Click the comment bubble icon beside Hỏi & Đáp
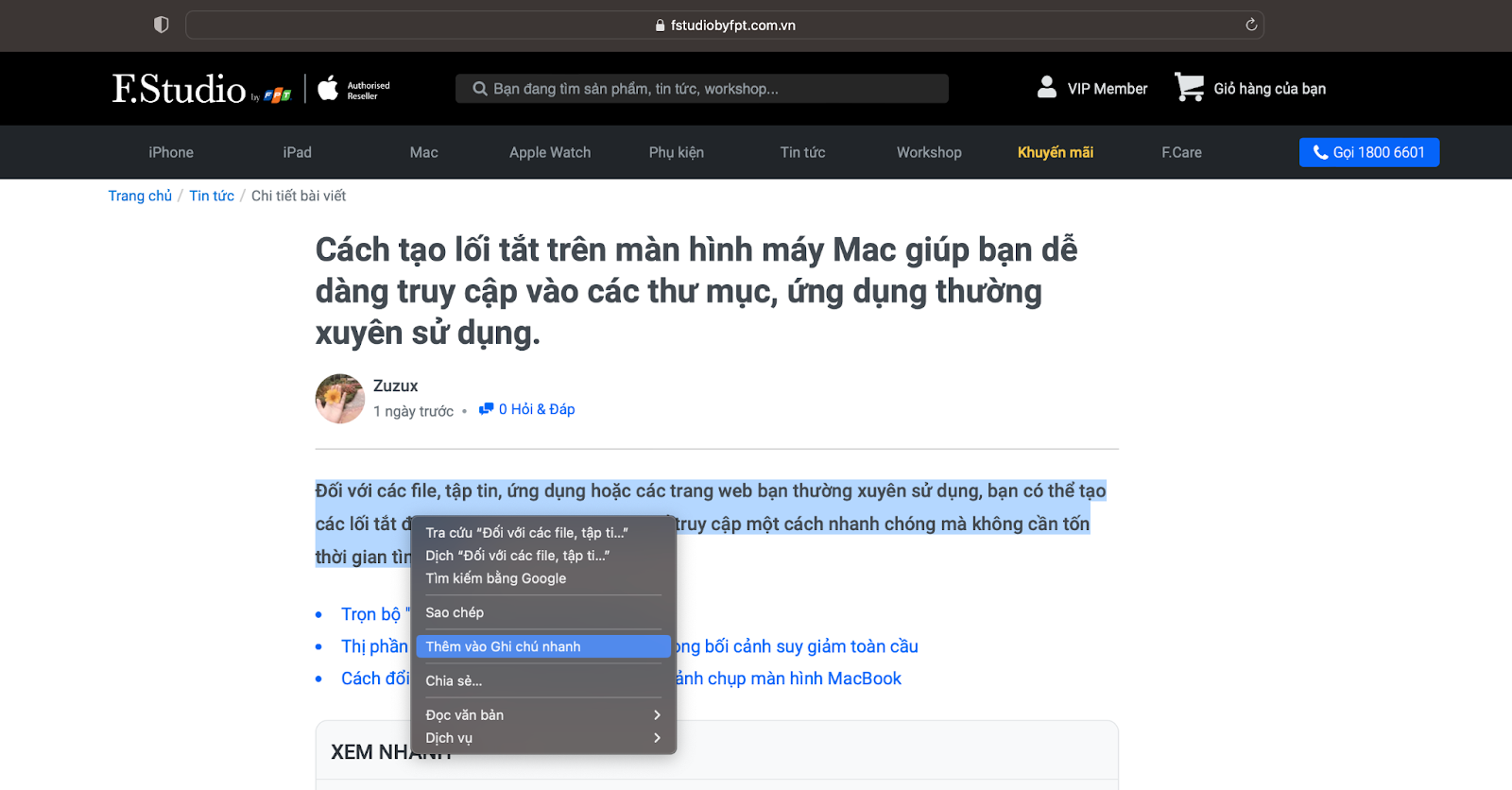 (486, 409)
